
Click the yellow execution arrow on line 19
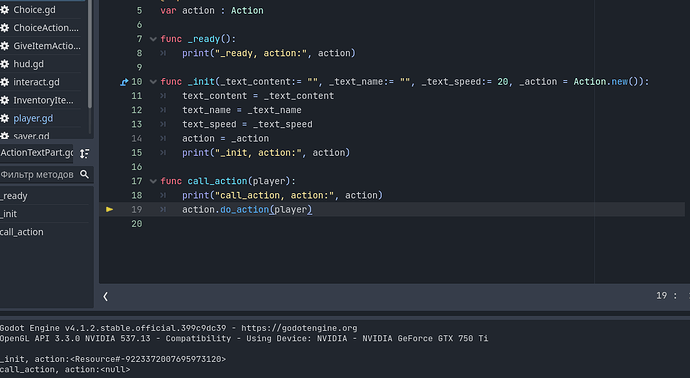point(110,209)
